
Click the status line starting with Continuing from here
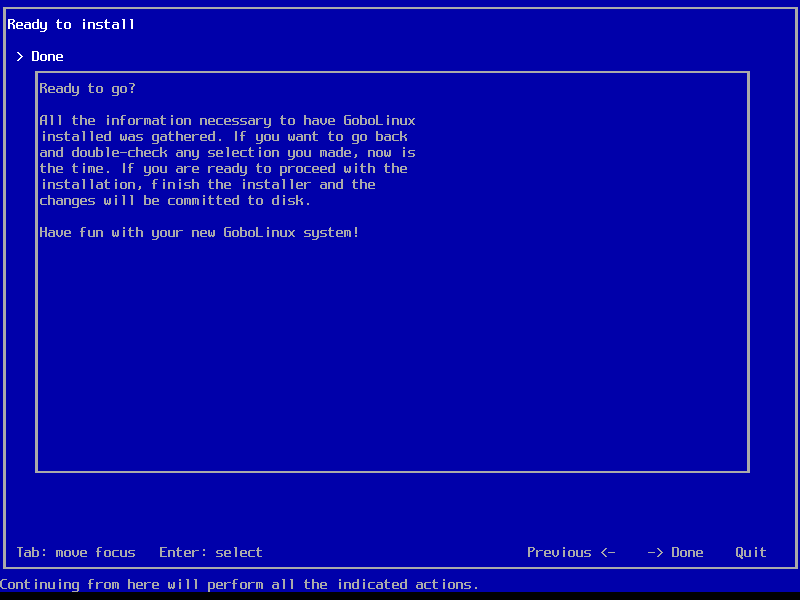[239, 584]
